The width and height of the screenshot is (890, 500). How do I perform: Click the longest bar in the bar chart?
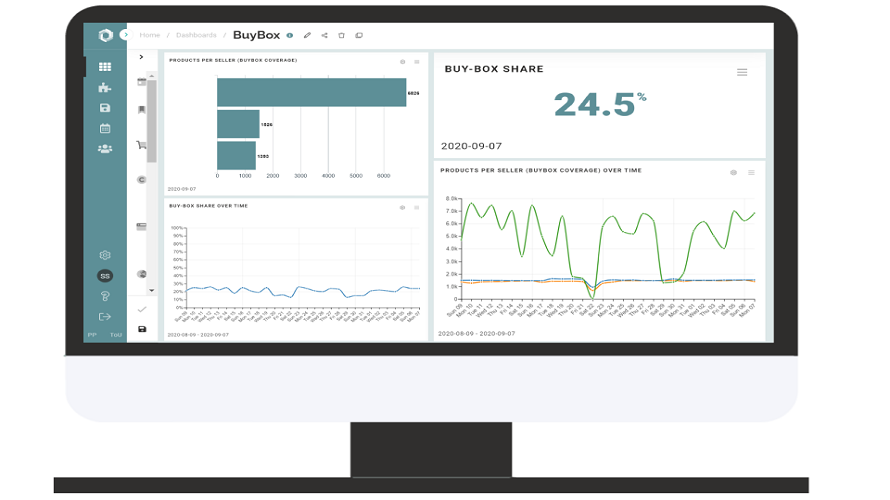click(x=312, y=93)
